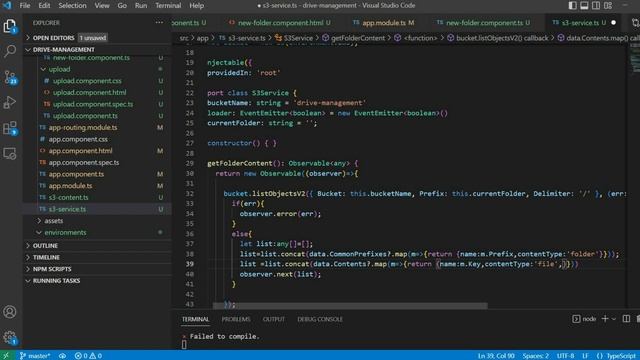Open the Run and Debug view
This screenshot has height=360, width=640.
coord(10,102)
